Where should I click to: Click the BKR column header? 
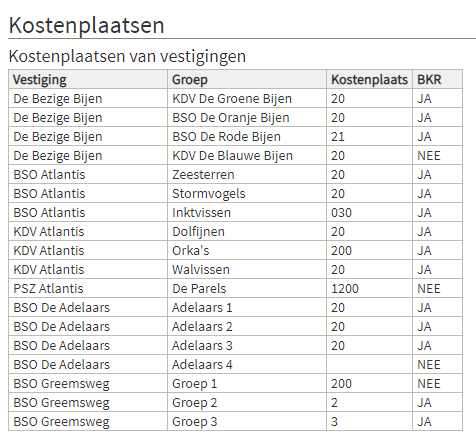437,79
